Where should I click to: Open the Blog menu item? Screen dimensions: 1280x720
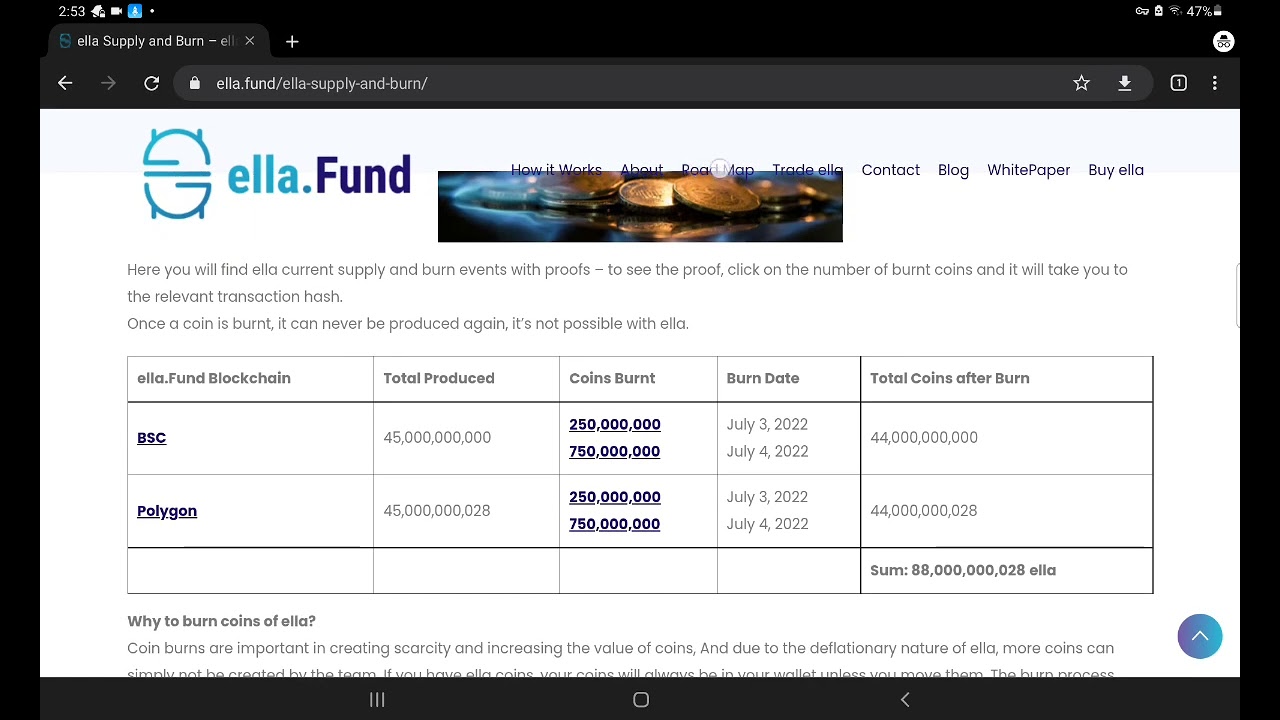pos(954,170)
